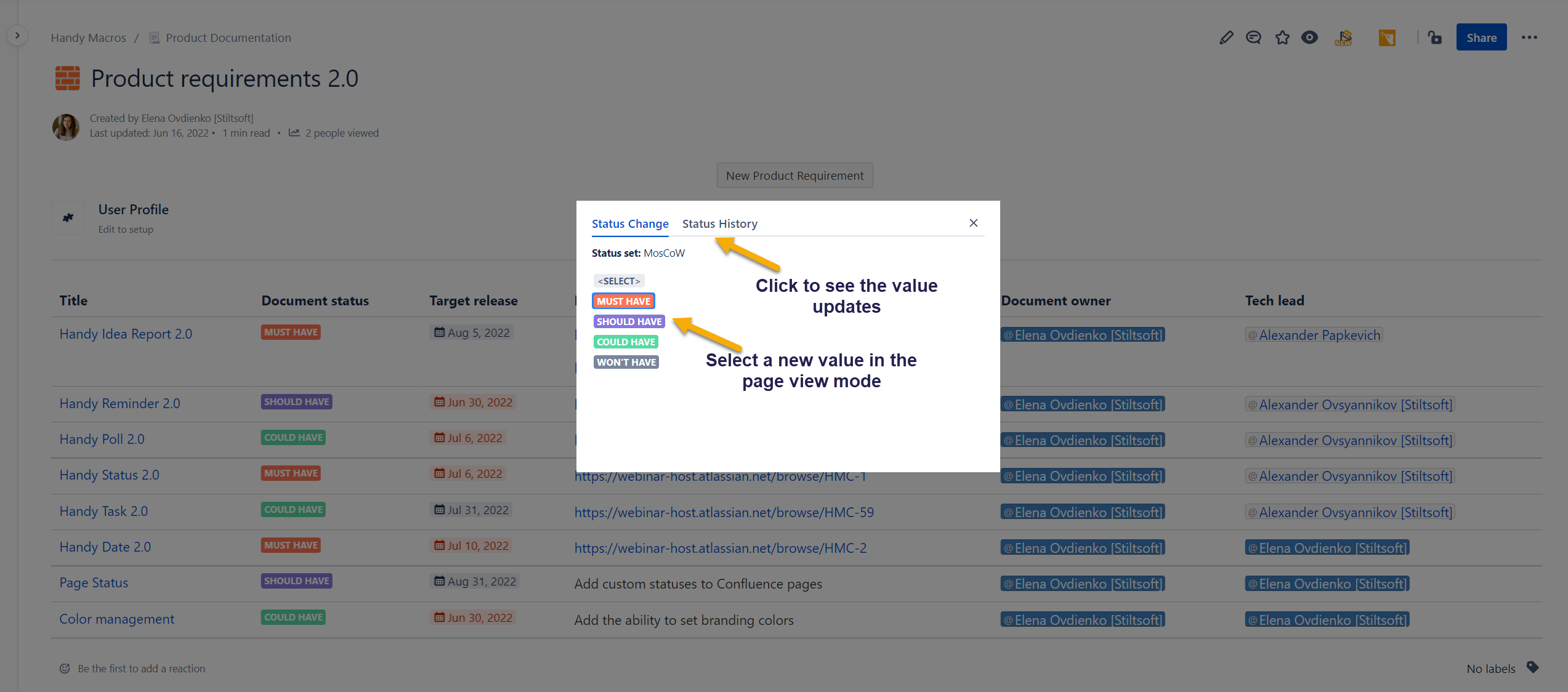Open the NEW features announcement icon
Image resolution: width=1568 pixels, height=692 pixels.
point(1344,37)
